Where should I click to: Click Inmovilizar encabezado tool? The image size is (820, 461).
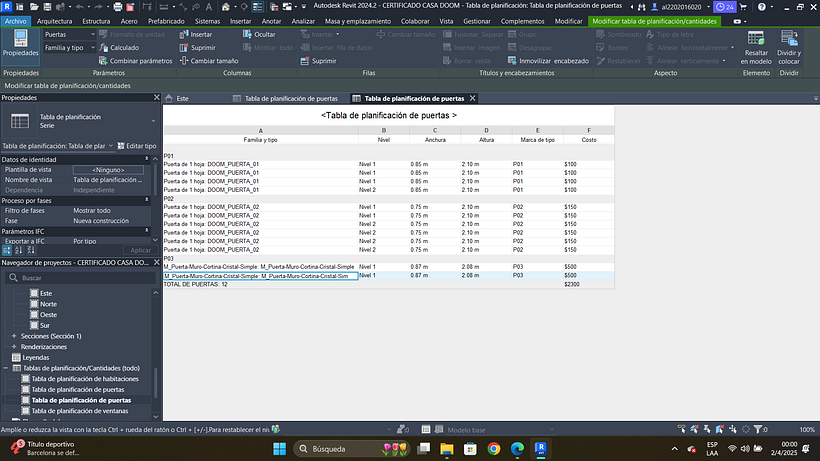548,61
